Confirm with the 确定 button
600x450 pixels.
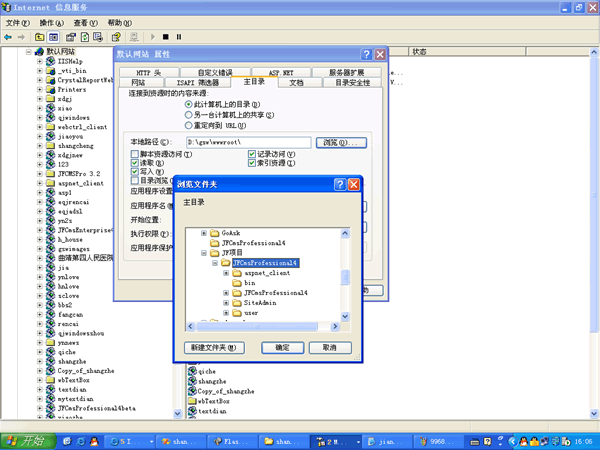282,347
